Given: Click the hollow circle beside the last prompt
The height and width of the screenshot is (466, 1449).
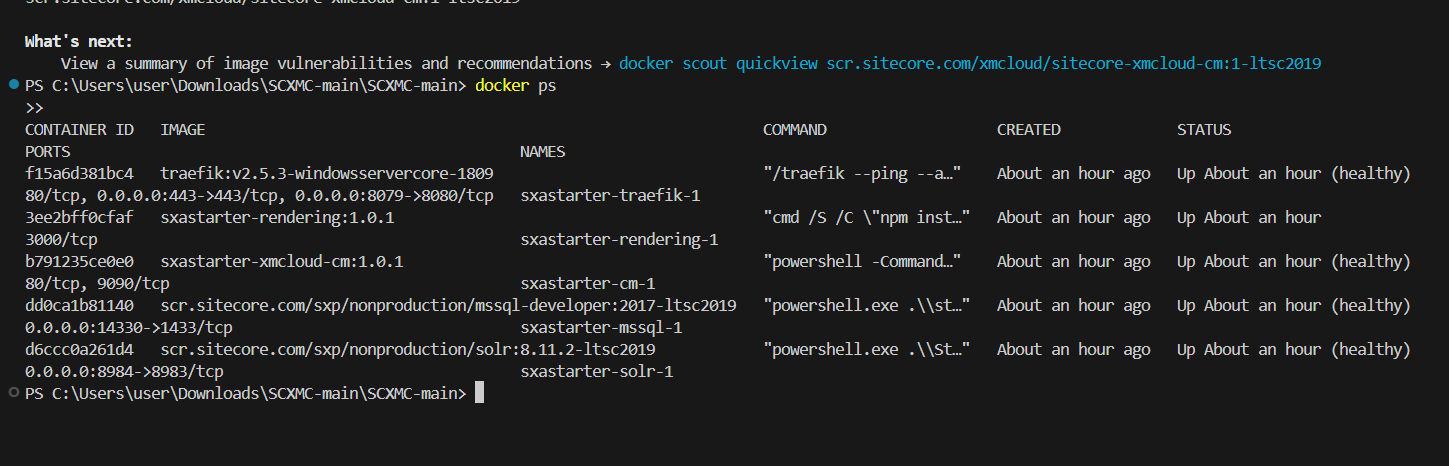Looking at the screenshot, I should (12, 393).
